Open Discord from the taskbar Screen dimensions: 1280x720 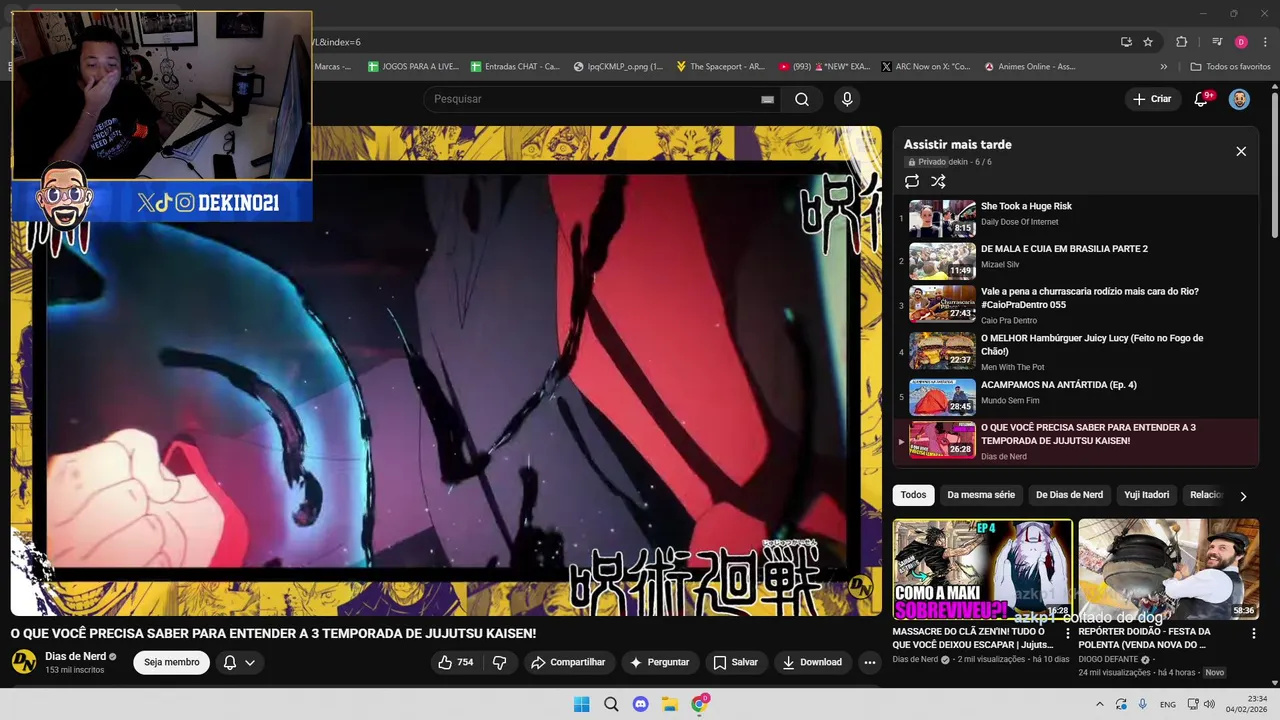(x=641, y=704)
